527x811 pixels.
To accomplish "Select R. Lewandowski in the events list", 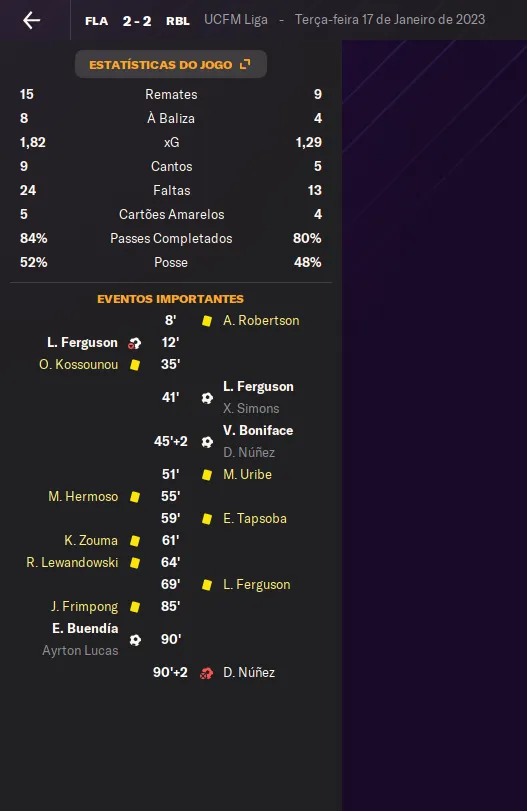I will click(x=72, y=562).
